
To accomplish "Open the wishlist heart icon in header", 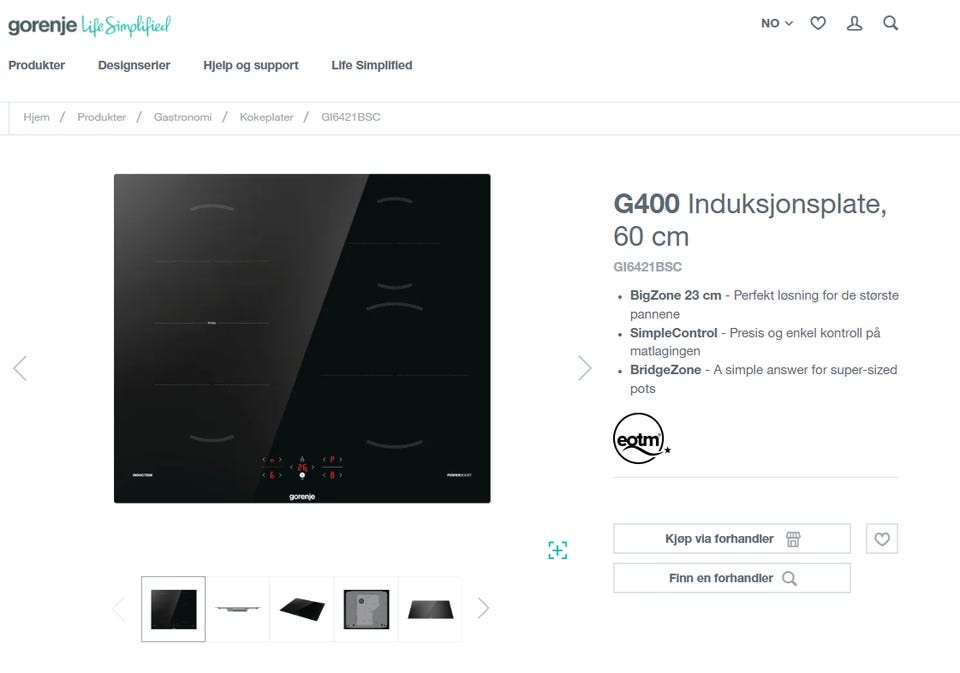I will coord(818,23).
